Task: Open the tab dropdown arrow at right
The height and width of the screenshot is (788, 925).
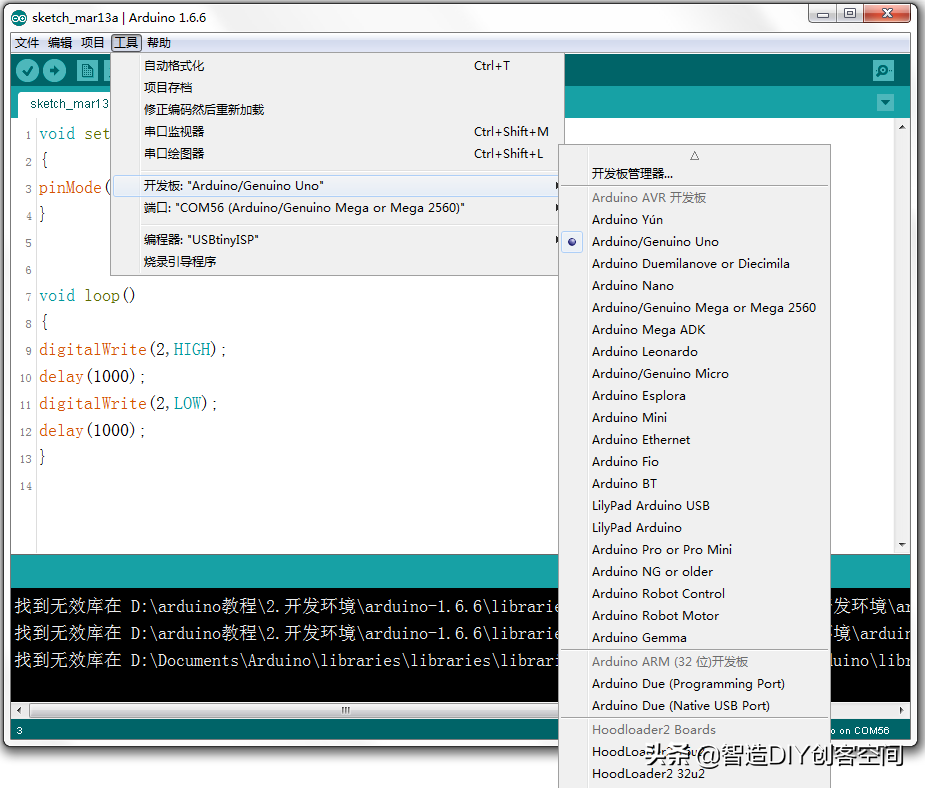Action: pyautogui.click(x=884, y=103)
